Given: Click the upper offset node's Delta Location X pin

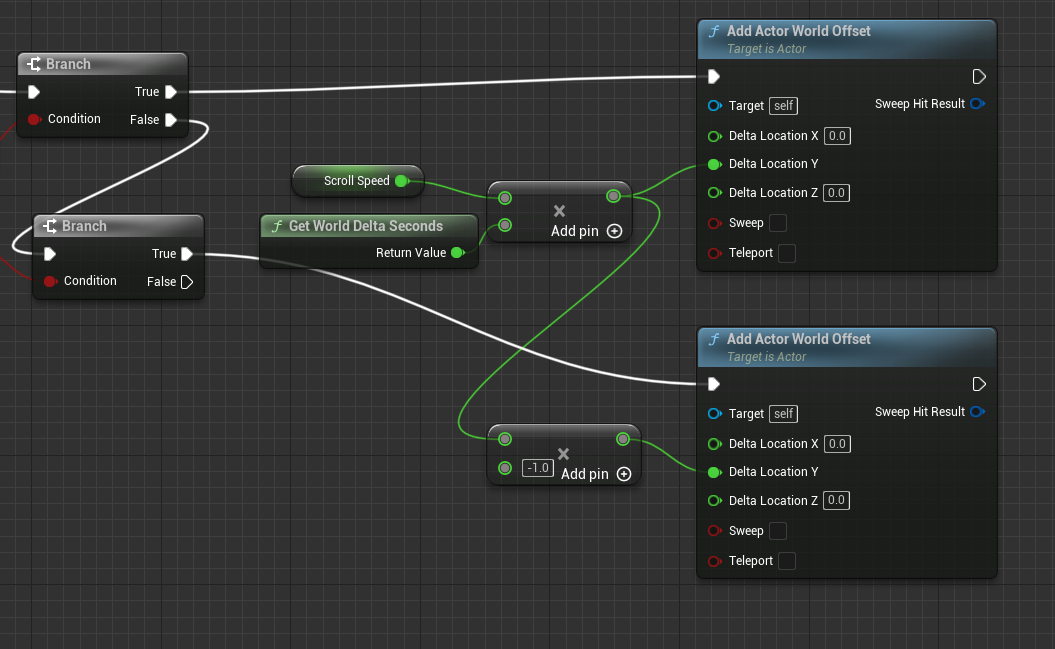Looking at the screenshot, I should (x=715, y=136).
